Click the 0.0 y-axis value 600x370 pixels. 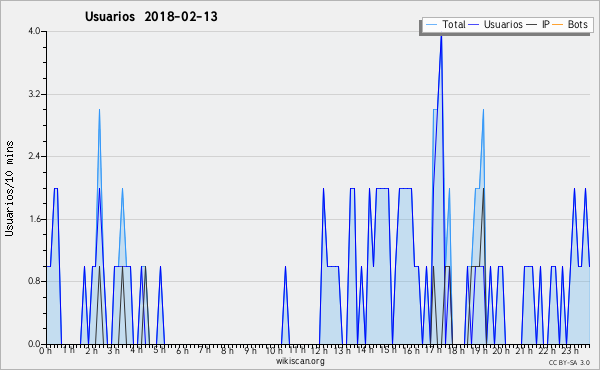tap(34, 344)
